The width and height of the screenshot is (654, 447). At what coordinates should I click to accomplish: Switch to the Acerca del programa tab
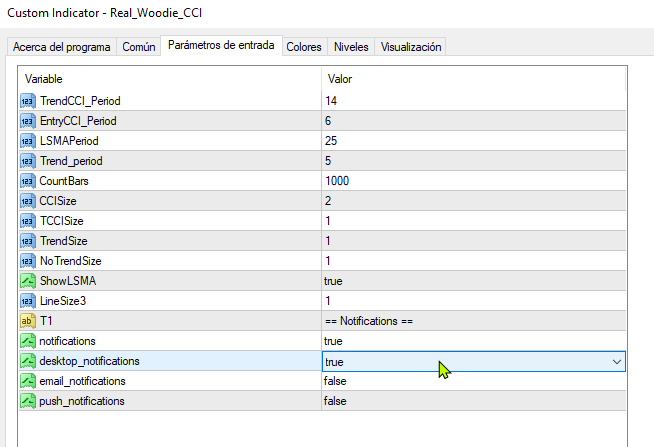[x=62, y=47]
